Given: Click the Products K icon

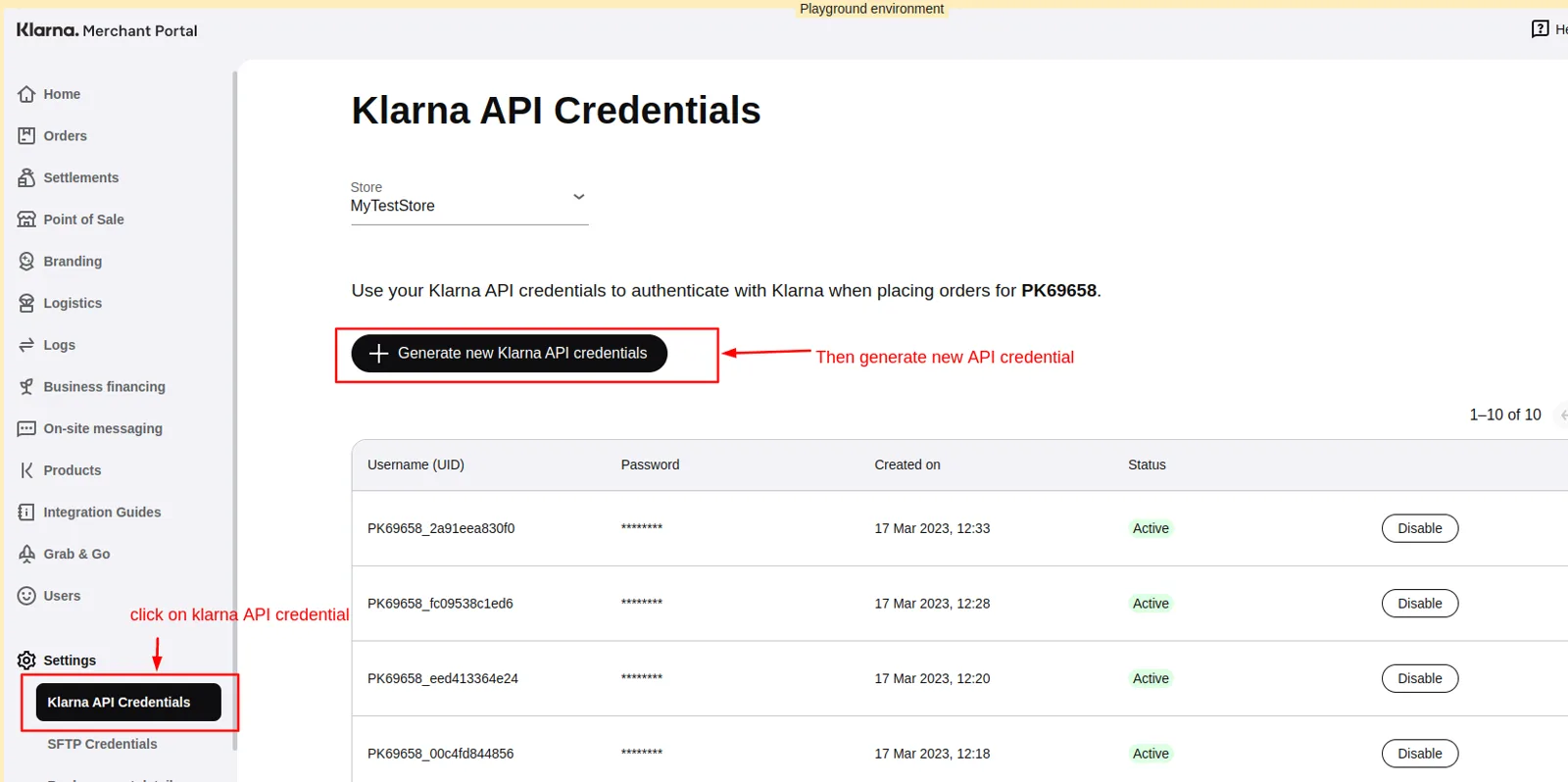Looking at the screenshot, I should point(26,470).
